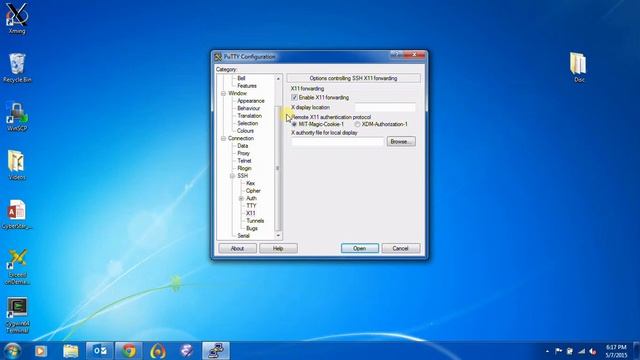The height and width of the screenshot is (360, 640).
Task: Open the Videos folder on desktop
Action: tap(17, 165)
